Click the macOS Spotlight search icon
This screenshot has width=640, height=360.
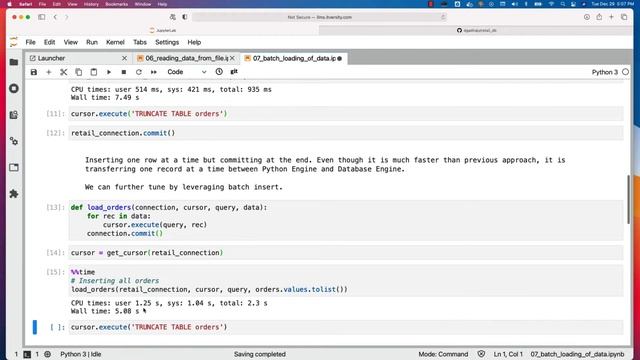(x=563, y=4)
